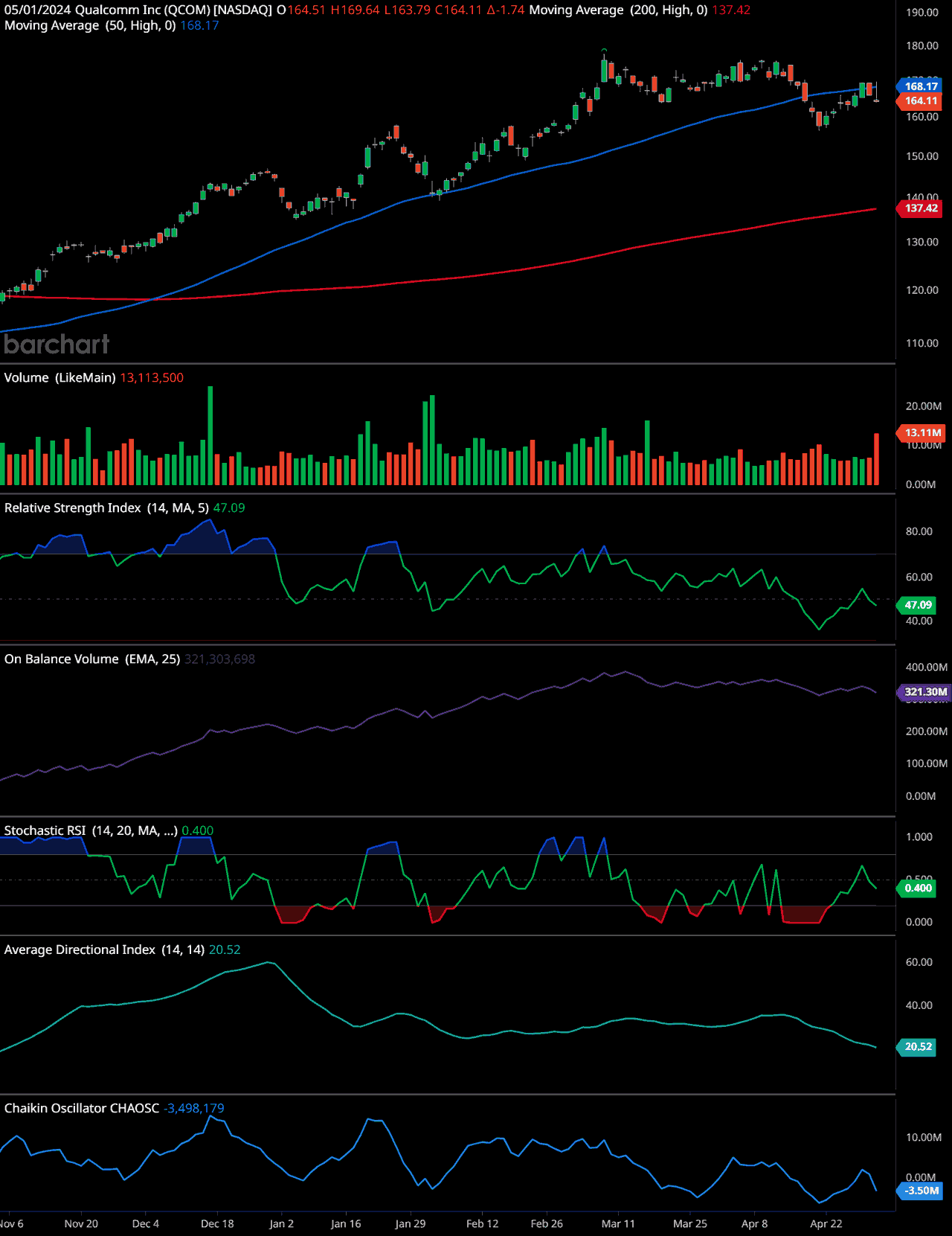The image size is (952, 1236).
Task: Select the Chaikin Oscillator CHAOSC label
Action: (82, 1108)
